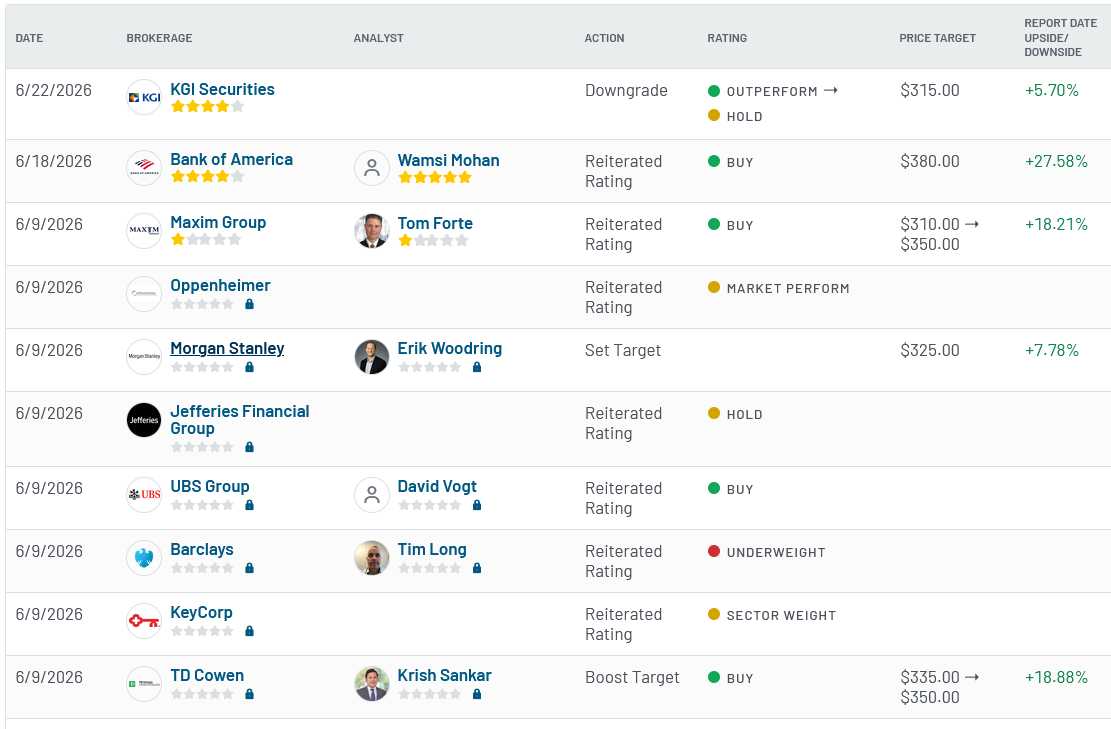Screen dimensions: 1111x729
Task: Click the lock icon under Jefferies Financial Group
Action: [x=249, y=447]
